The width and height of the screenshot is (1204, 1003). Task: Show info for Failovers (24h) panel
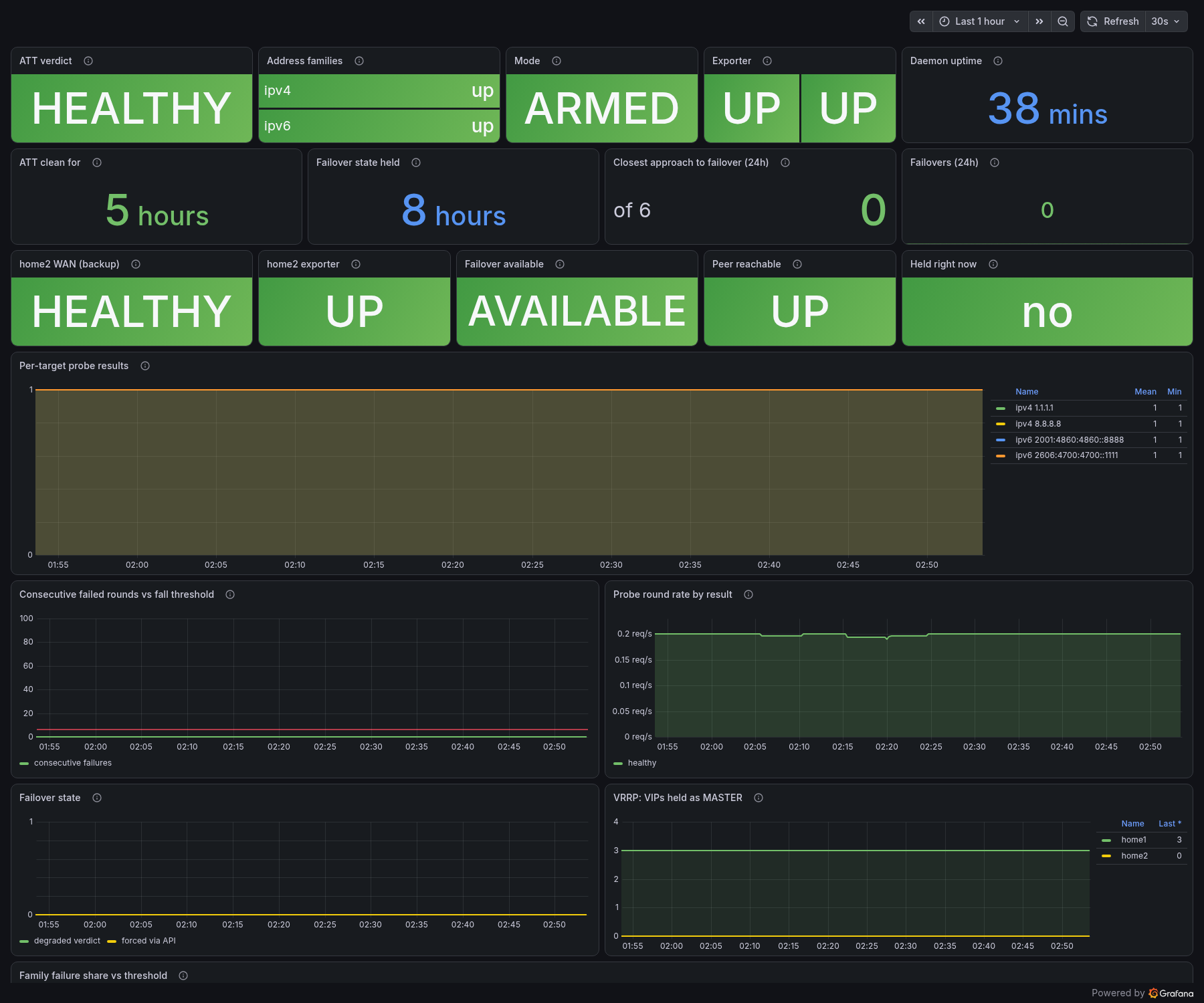tap(995, 162)
